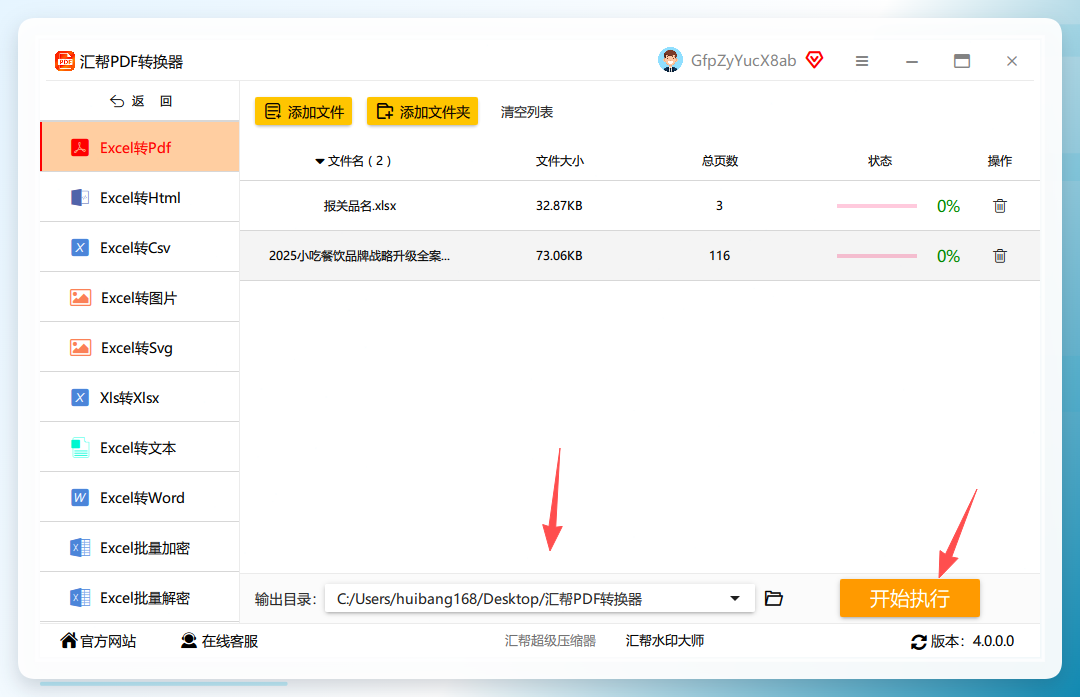The image size is (1080, 697).
Task: Click the 添加文件夹 button
Action: click(x=422, y=112)
